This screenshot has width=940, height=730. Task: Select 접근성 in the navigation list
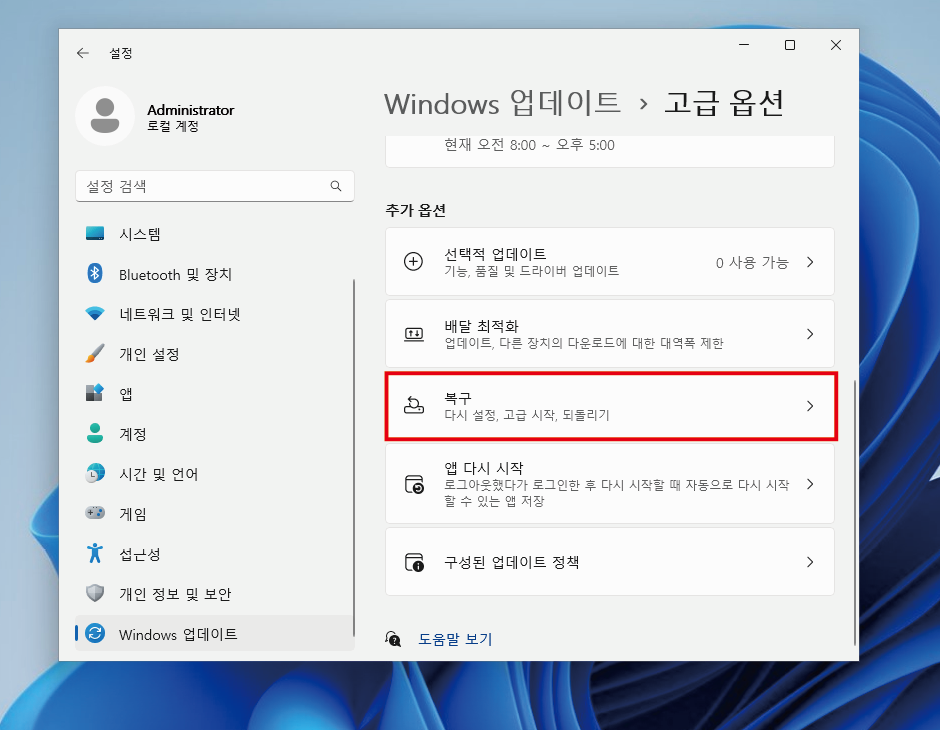215,553
